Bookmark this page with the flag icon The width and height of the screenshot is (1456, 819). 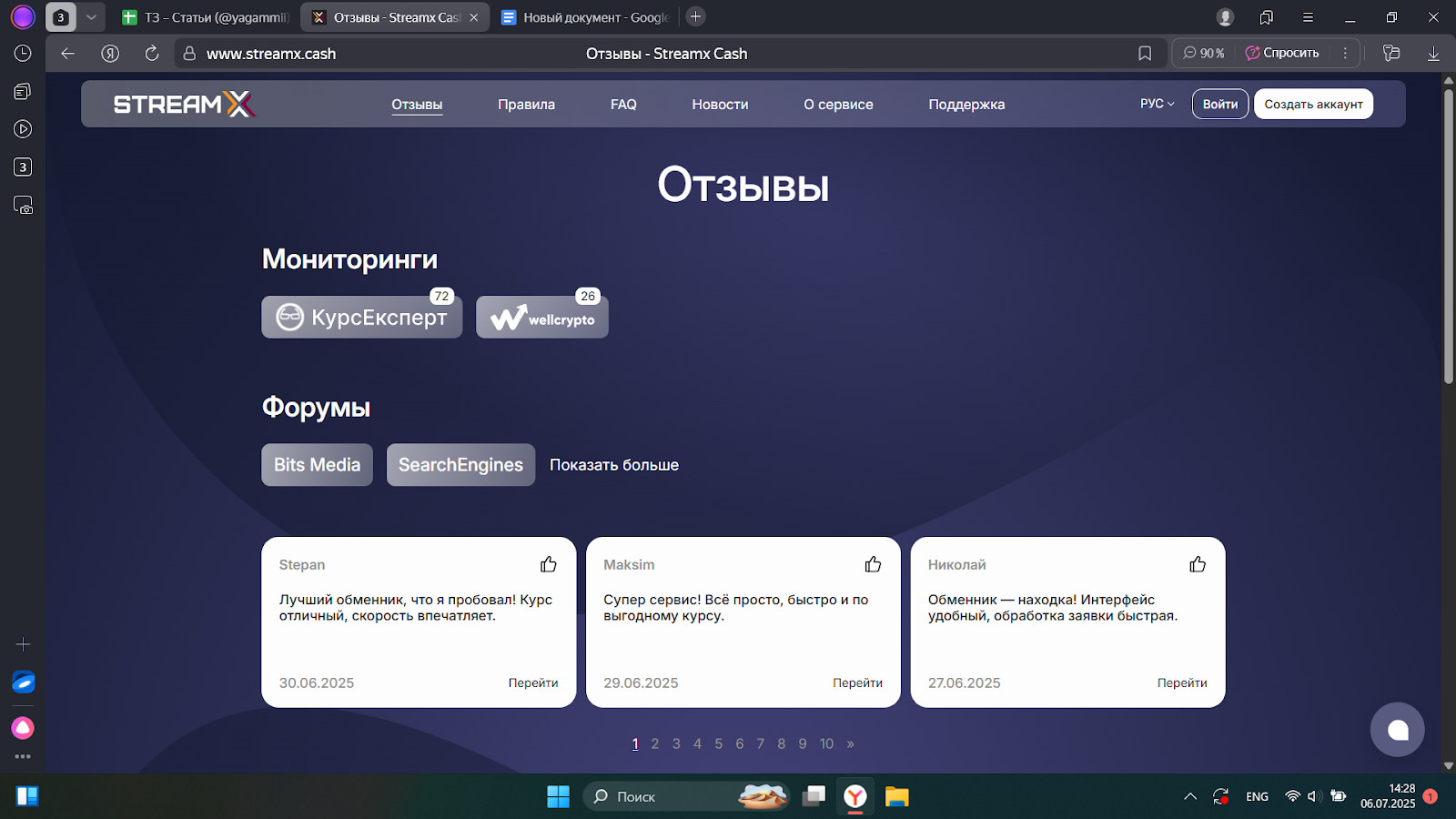(1145, 54)
